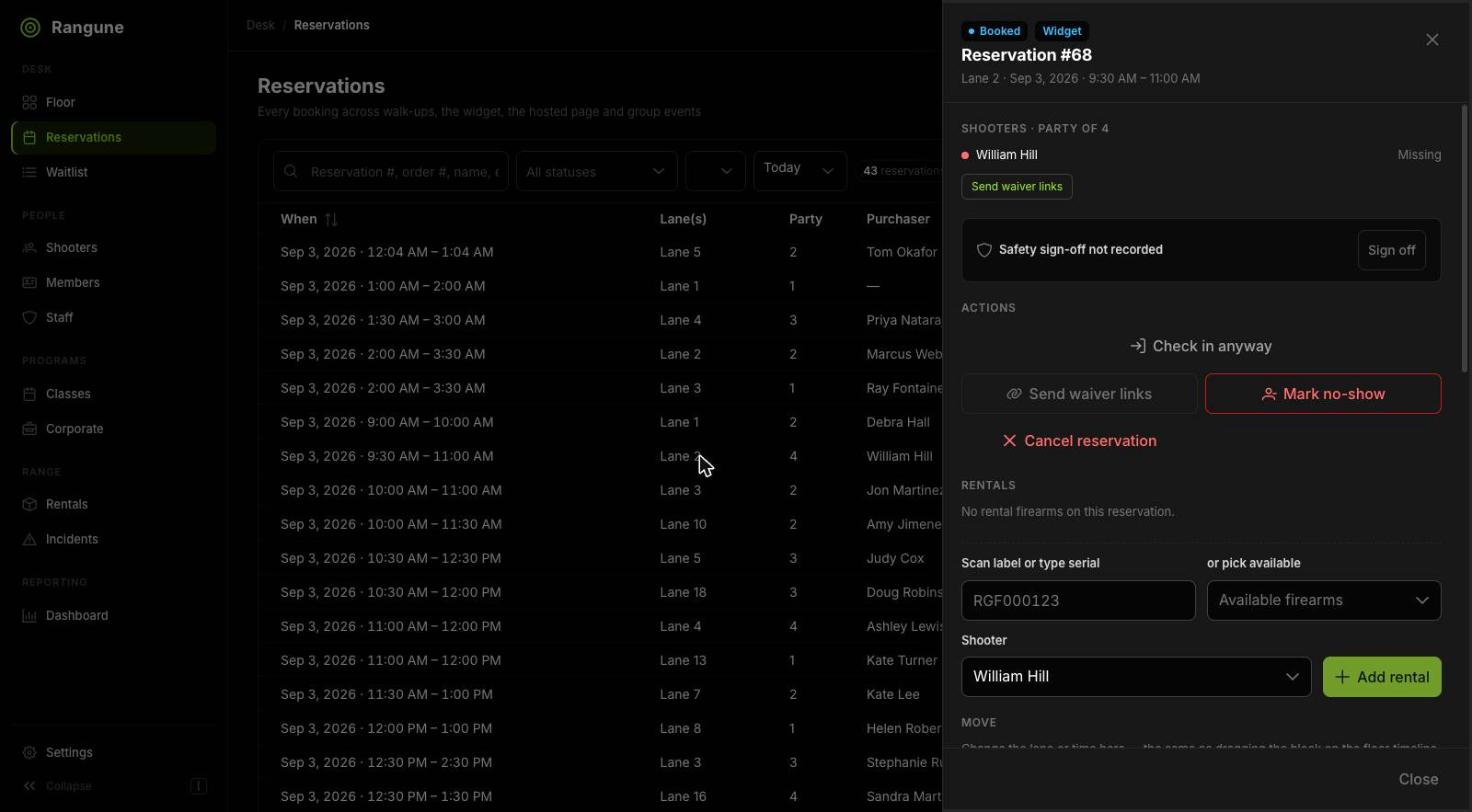
Task: Focus the Scan label or serial field
Action: point(1078,601)
